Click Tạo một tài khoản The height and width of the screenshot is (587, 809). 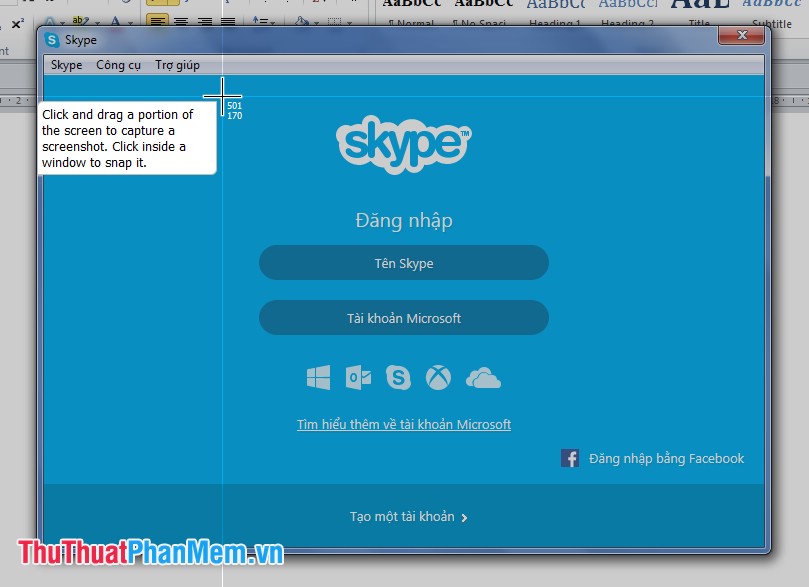pyautogui.click(x=403, y=516)
